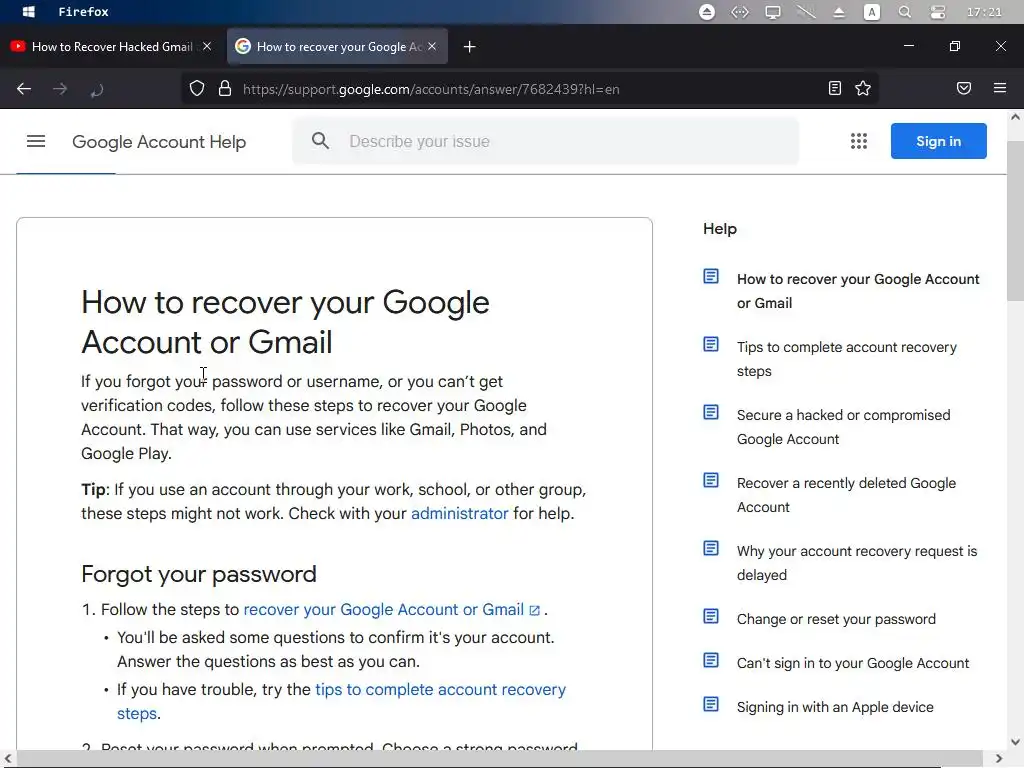Focus the URL address bar
The image size is (1024, 768).
(x=529, y=89)
